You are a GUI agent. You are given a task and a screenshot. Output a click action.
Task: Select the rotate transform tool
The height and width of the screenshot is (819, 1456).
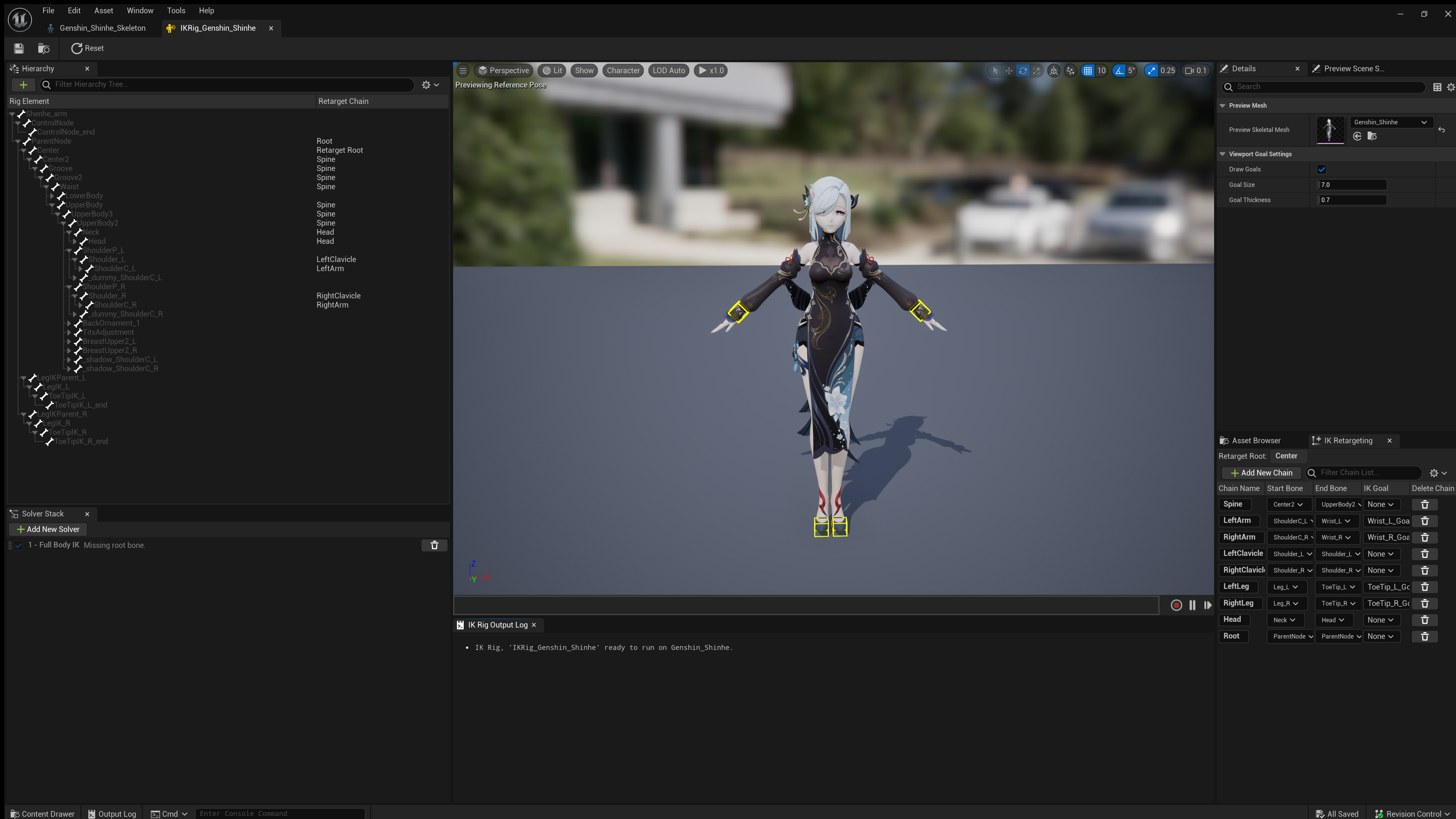tap(1023, 71)
